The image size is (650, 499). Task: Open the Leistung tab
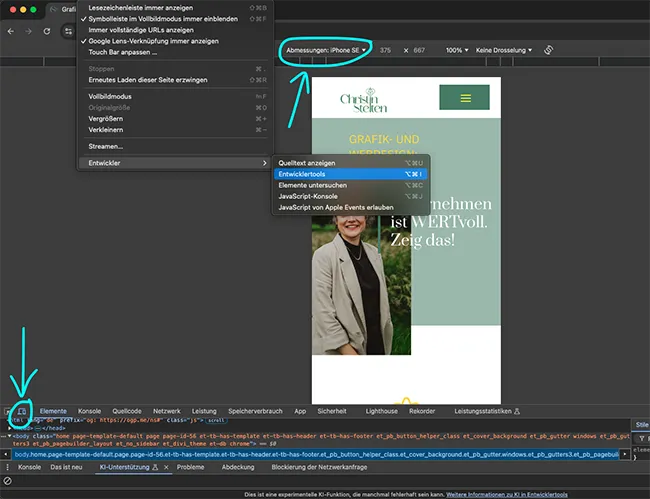coord(204,411)
